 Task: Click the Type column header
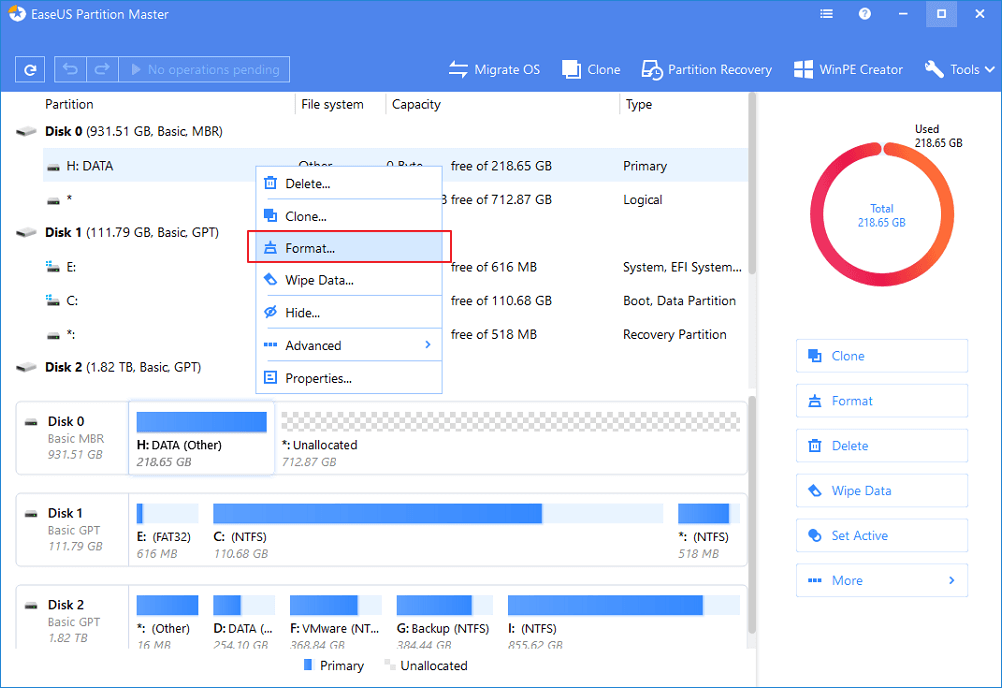(x=638, y=104)
